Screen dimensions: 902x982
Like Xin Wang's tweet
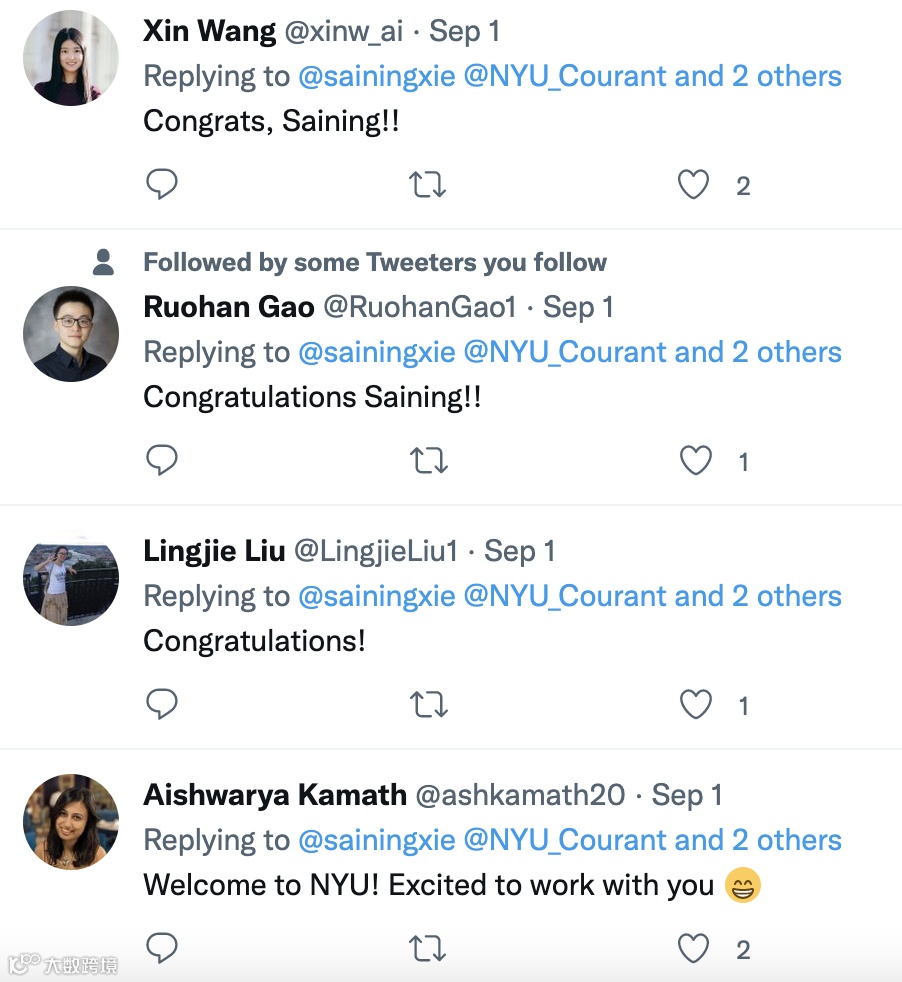pyautogui.click(x=694, y=185)
